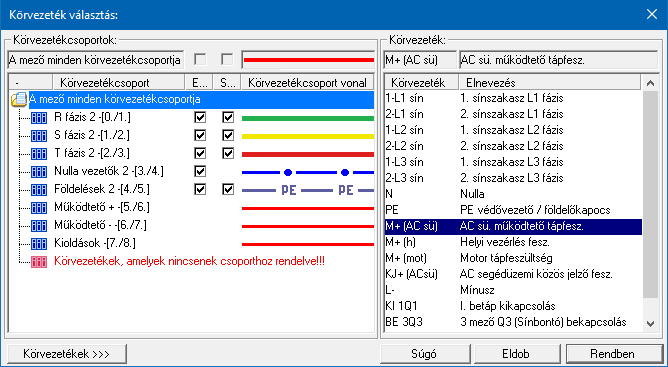Select the PE védővezető list entry
The width and height of the screenshot is (668, 367).
(513, 210)
